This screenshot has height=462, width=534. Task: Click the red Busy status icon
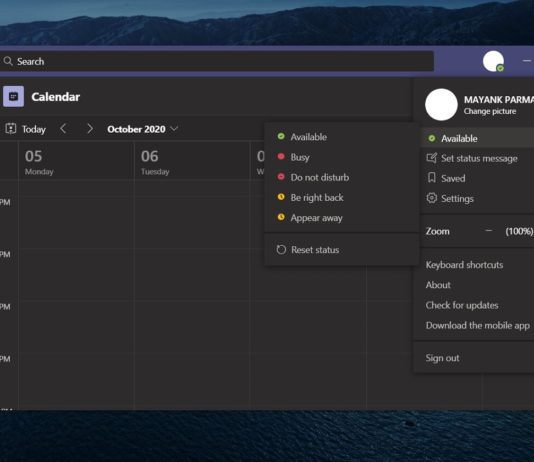(281, 157)
